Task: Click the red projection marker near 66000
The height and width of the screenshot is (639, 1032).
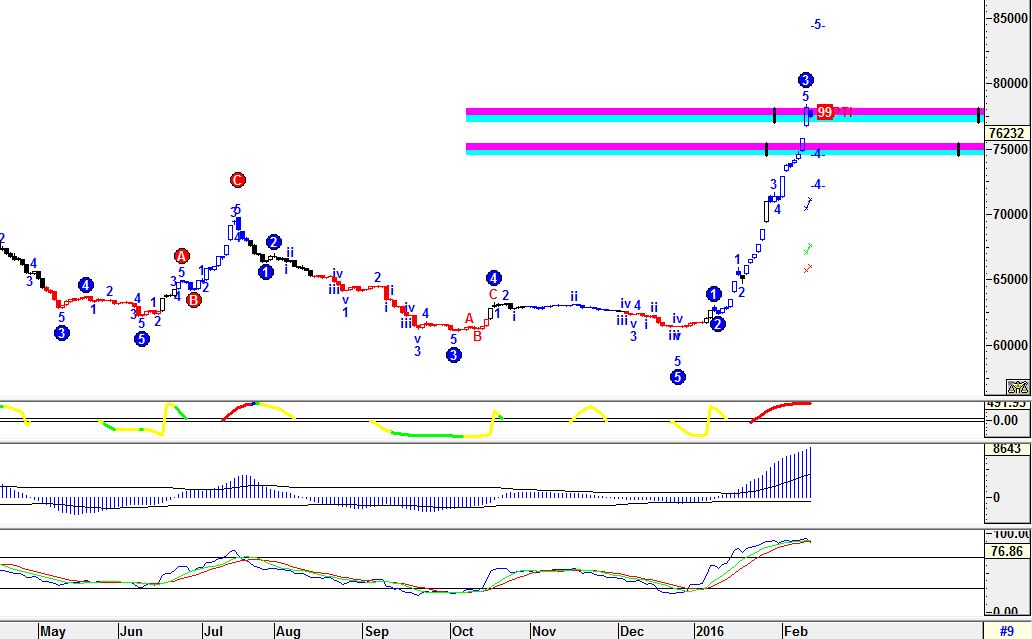Action: point(808,268)
